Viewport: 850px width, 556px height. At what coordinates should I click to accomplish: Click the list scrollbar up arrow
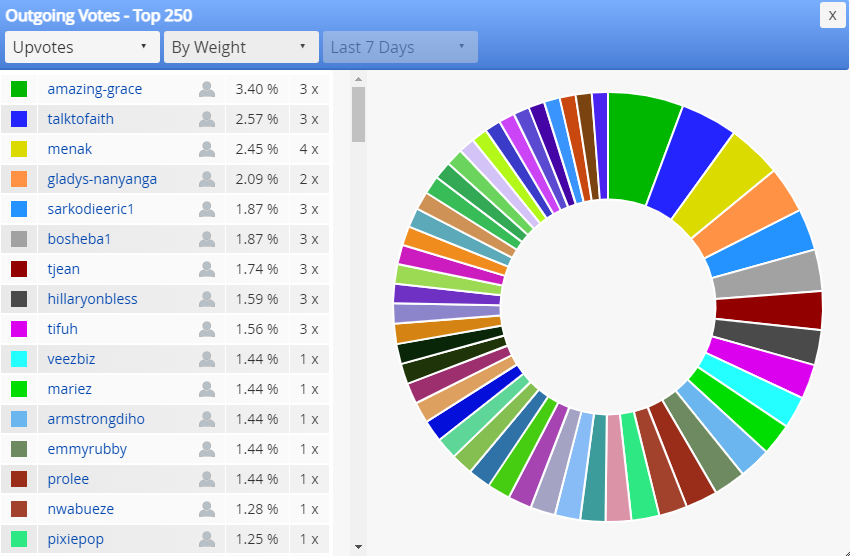pyautogui.click(x=358, y=79)
